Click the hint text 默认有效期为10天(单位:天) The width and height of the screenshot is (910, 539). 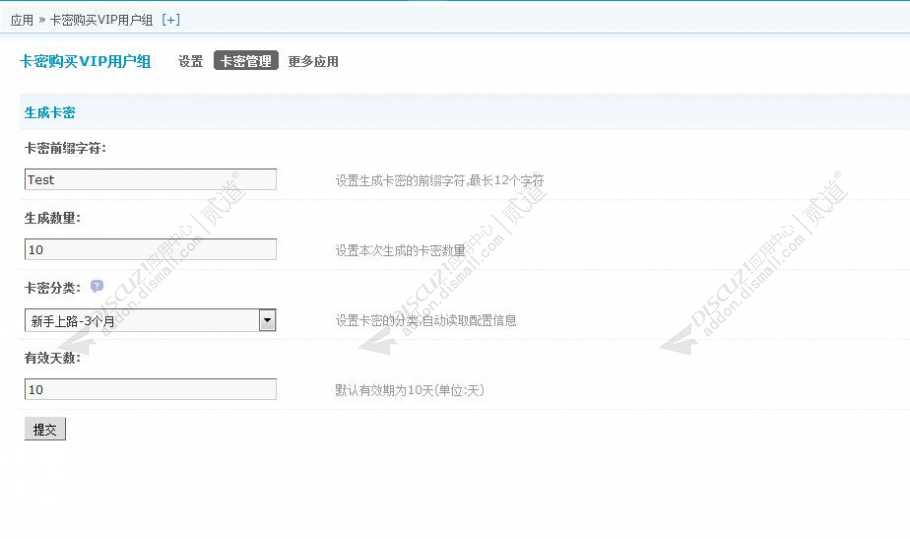[x=410, y=390]
